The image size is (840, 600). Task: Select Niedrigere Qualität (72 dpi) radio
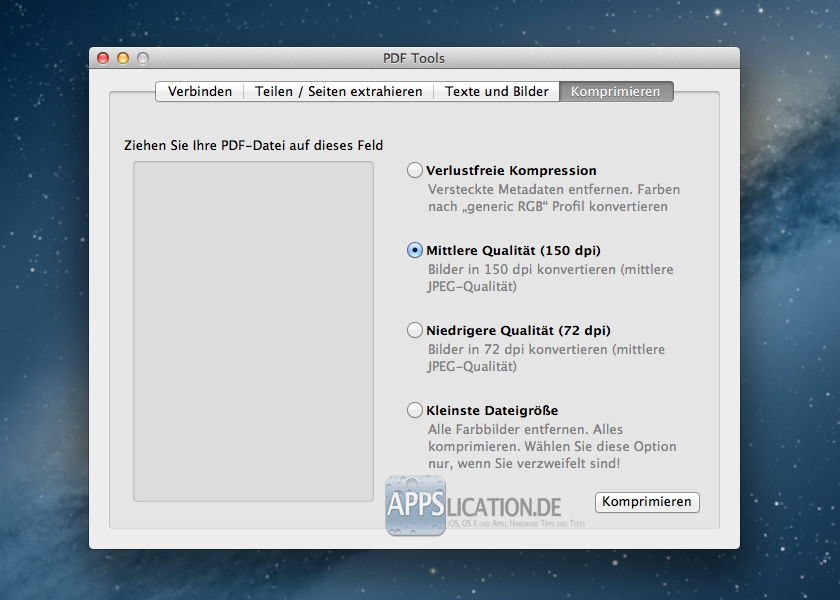(x=415, y=330)
